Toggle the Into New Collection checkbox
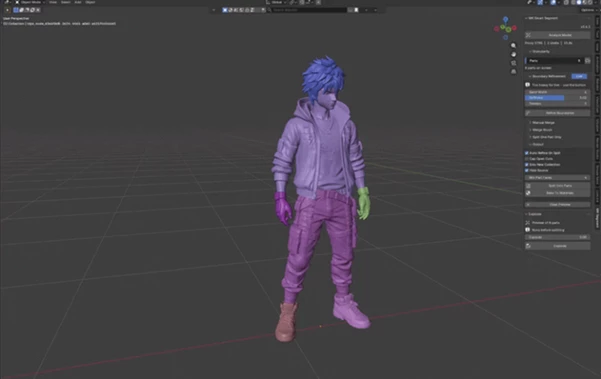The width and height of the screenshot is (601, 379). 527,164
